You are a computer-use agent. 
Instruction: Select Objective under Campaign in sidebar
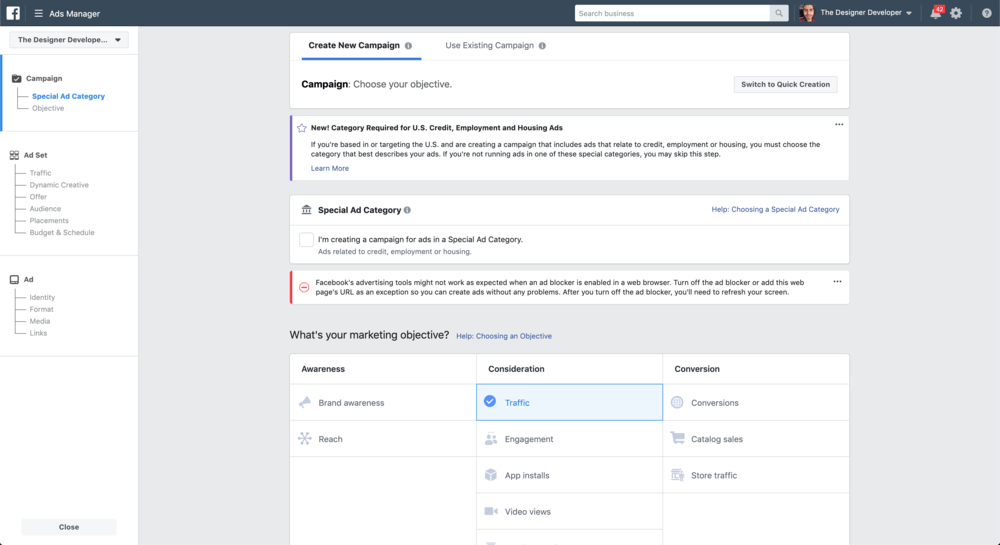(x=48, y=108)
